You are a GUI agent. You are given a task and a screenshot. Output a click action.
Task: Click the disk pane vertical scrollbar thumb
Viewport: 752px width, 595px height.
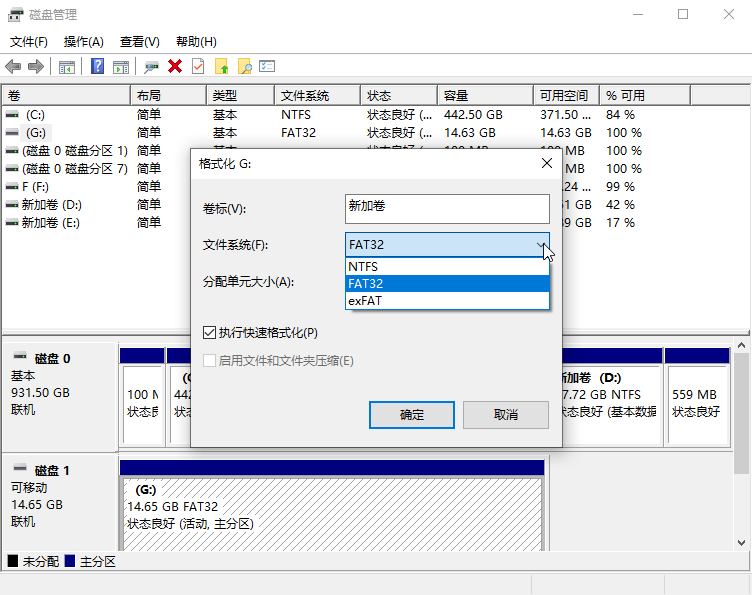pos(741,413)
